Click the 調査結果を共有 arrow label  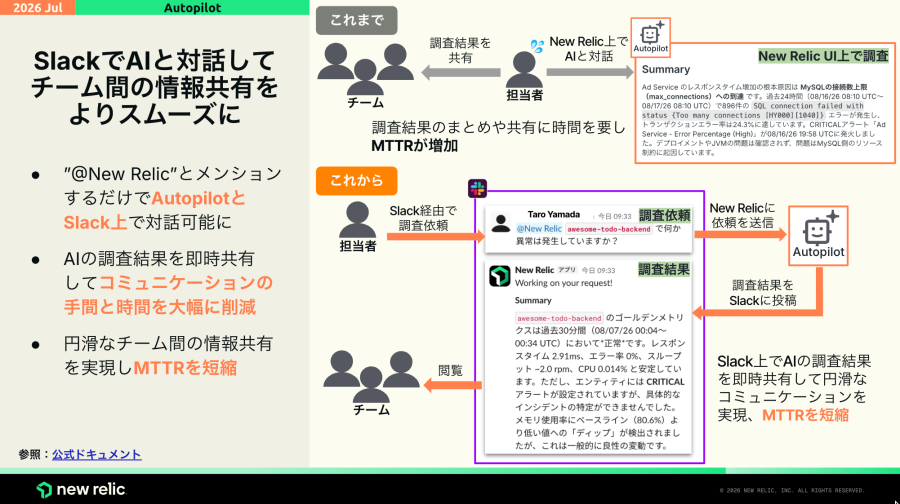[460, 51]
